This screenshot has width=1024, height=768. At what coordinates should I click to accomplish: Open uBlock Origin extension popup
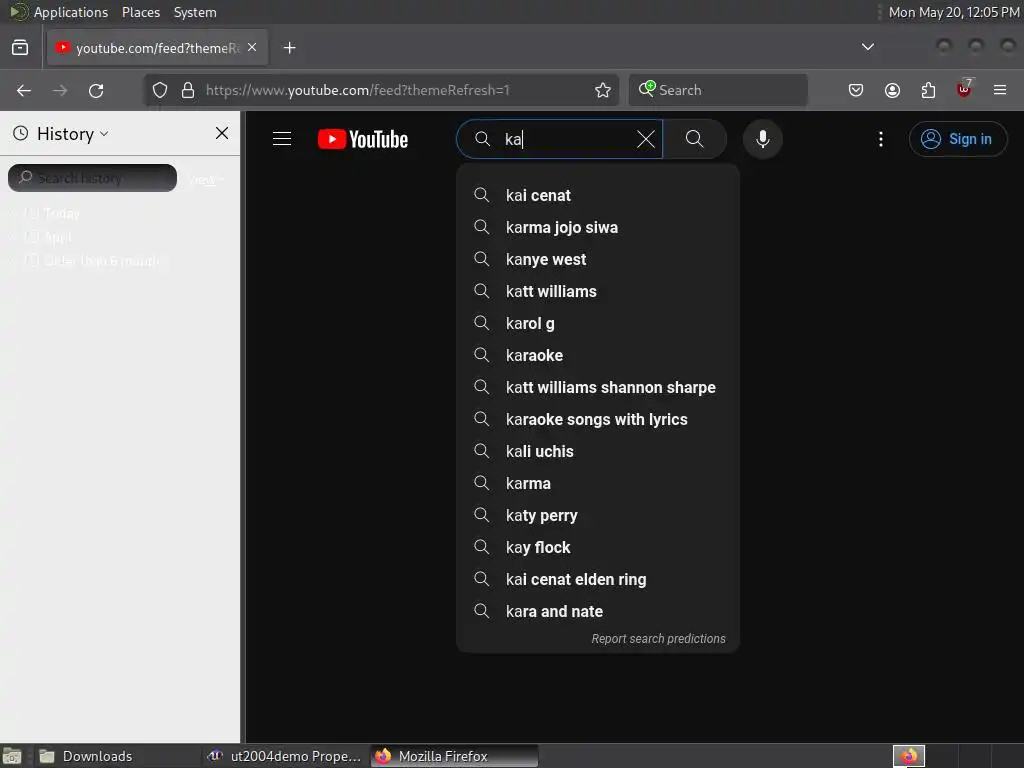pos(964,89)
